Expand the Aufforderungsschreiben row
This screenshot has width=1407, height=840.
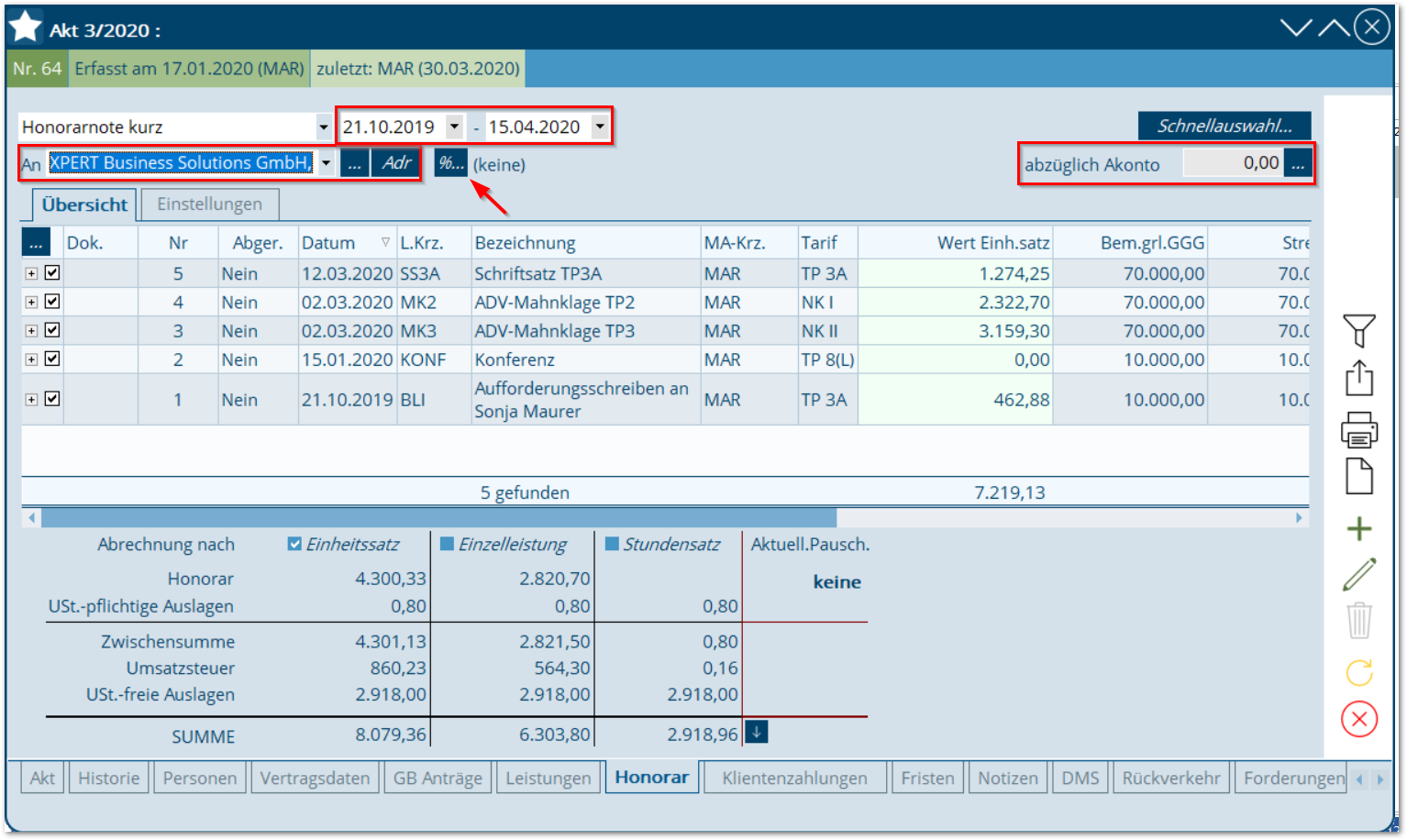click(31, 399)
